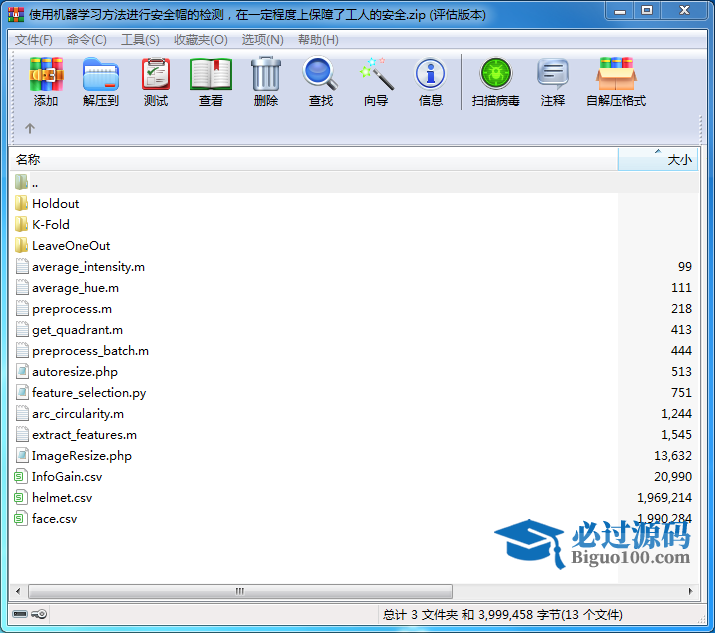Select preprocess_batch.m file name
715x633 pixels.
point(90,351)
